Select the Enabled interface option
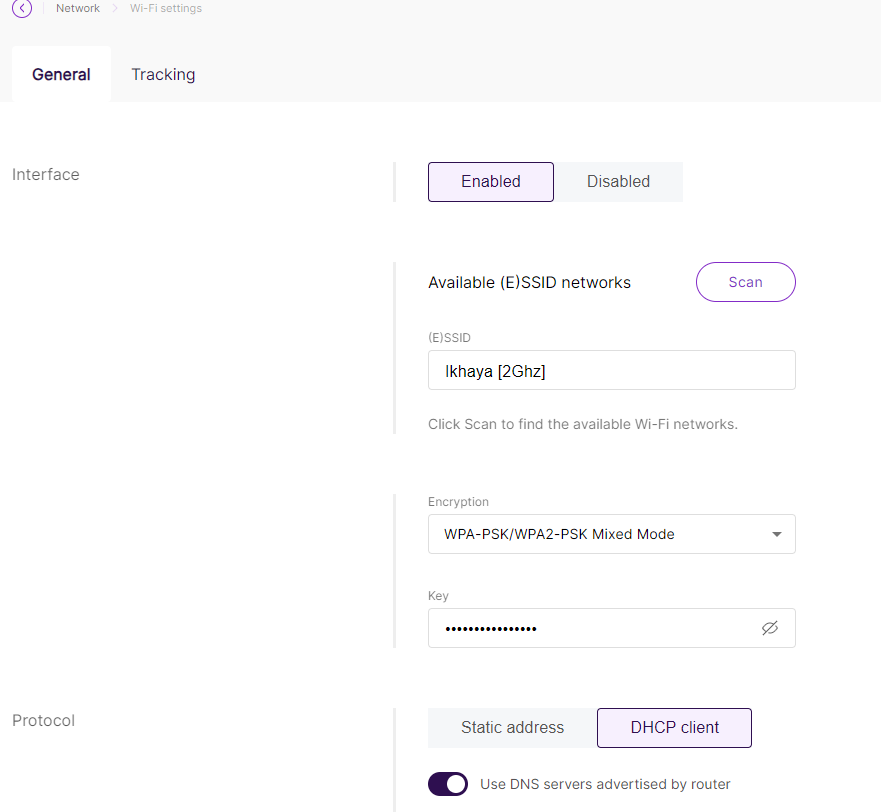881x812 pixels. [x=491, y=182]
